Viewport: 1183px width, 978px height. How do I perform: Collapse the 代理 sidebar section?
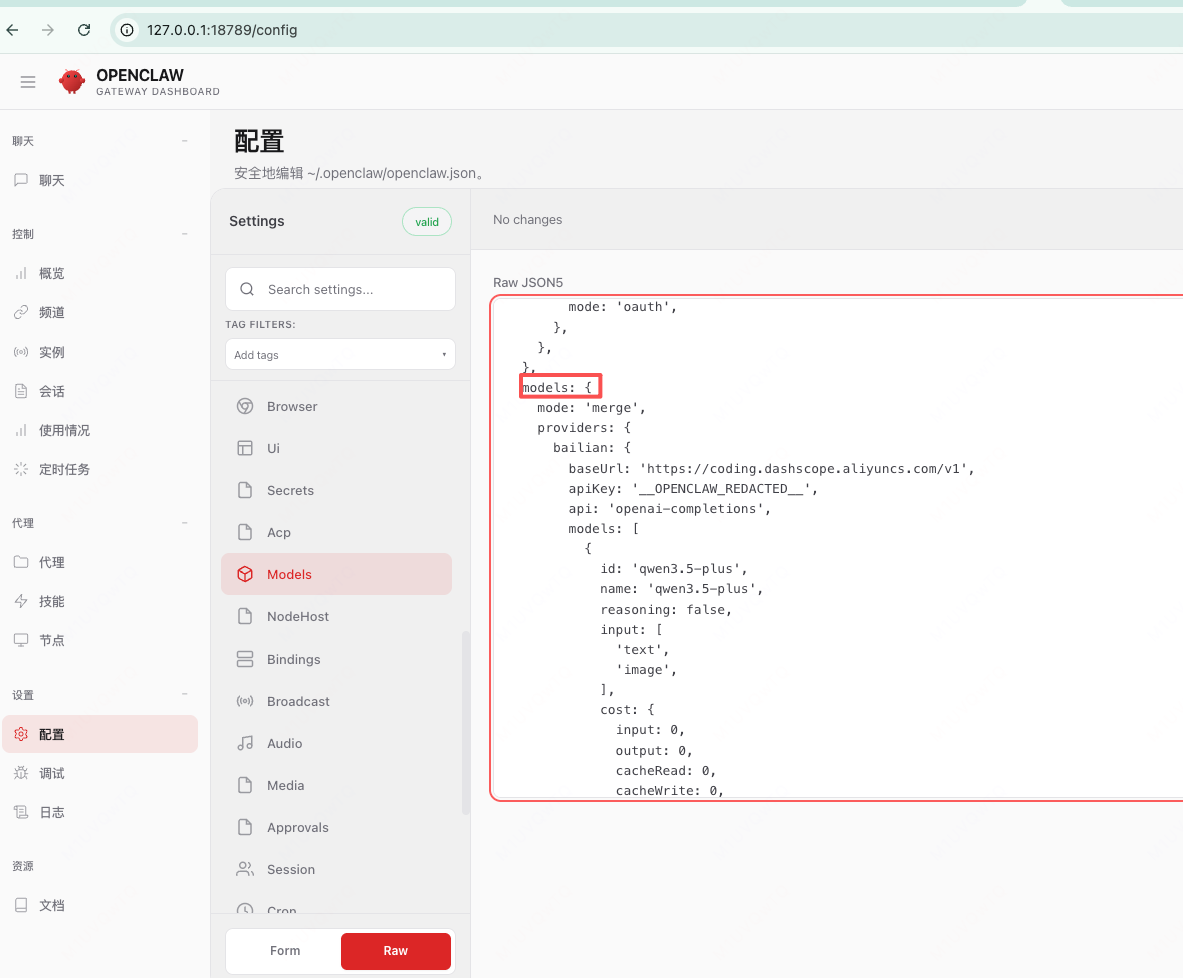[x=185, y=523]
